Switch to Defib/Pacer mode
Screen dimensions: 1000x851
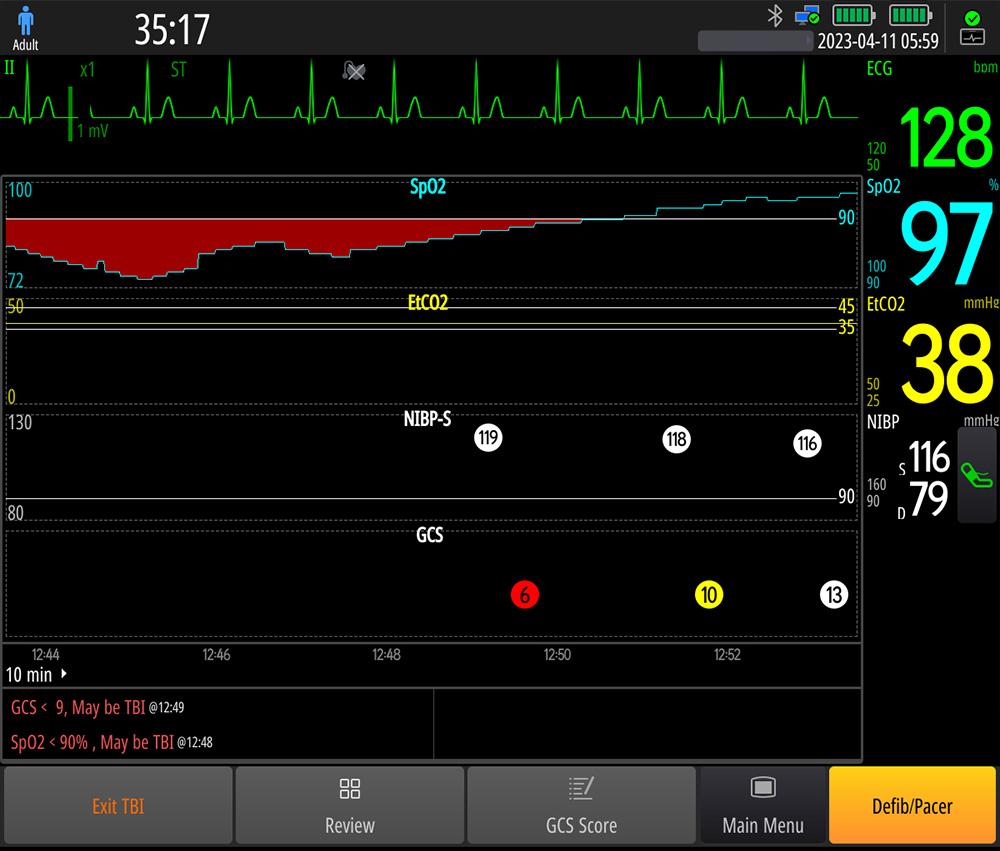(x=912, y=806)
